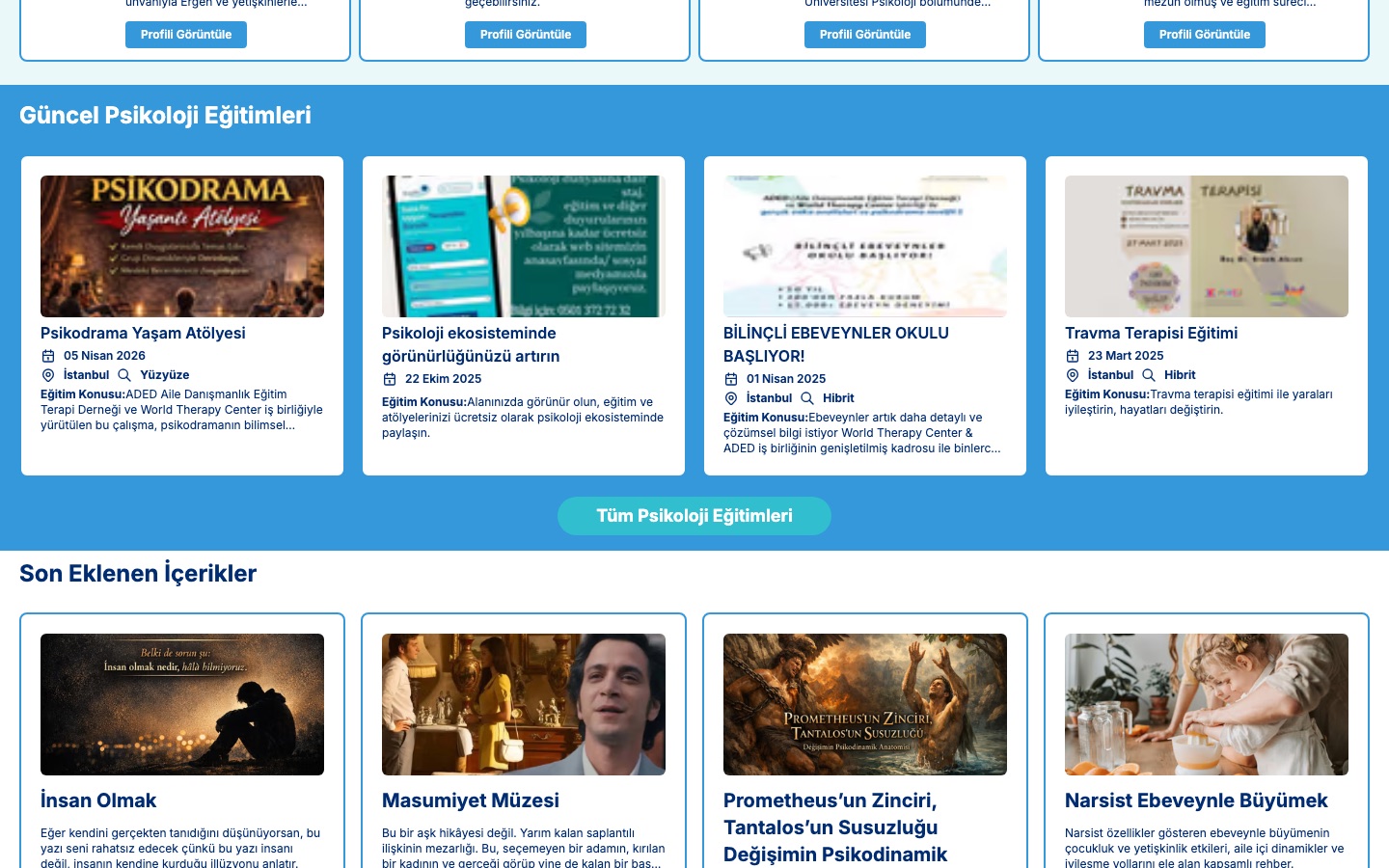
Task: Click the magnifier icon beside Hibrit in Travma Terapisi card
Action: tap(1149, 375)
